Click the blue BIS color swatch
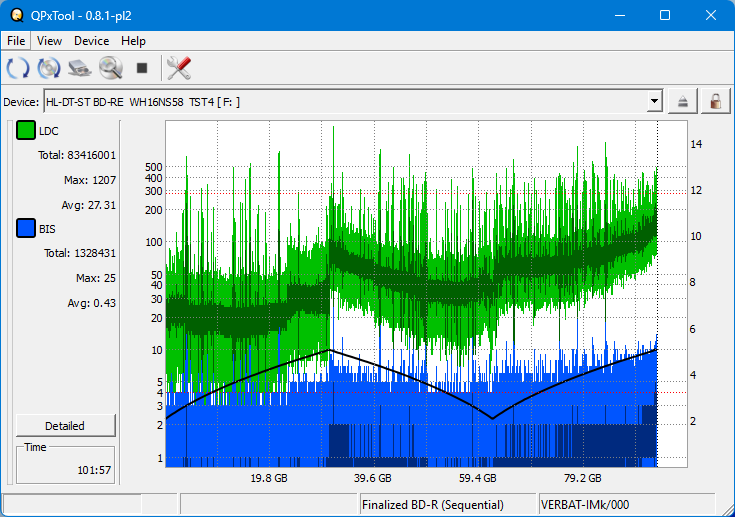The image size is (735, 517). click(25, 229)
